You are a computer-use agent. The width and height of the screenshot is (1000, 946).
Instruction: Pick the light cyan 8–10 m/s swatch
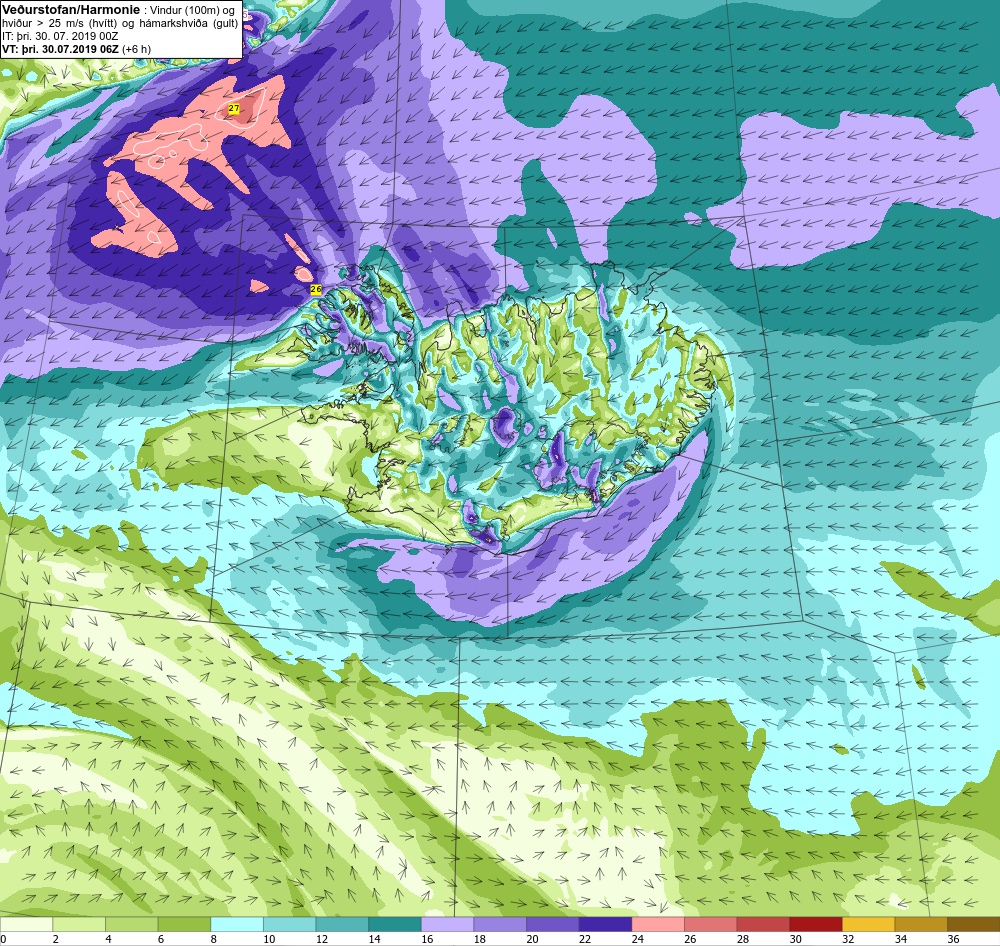tap(237, 924)
